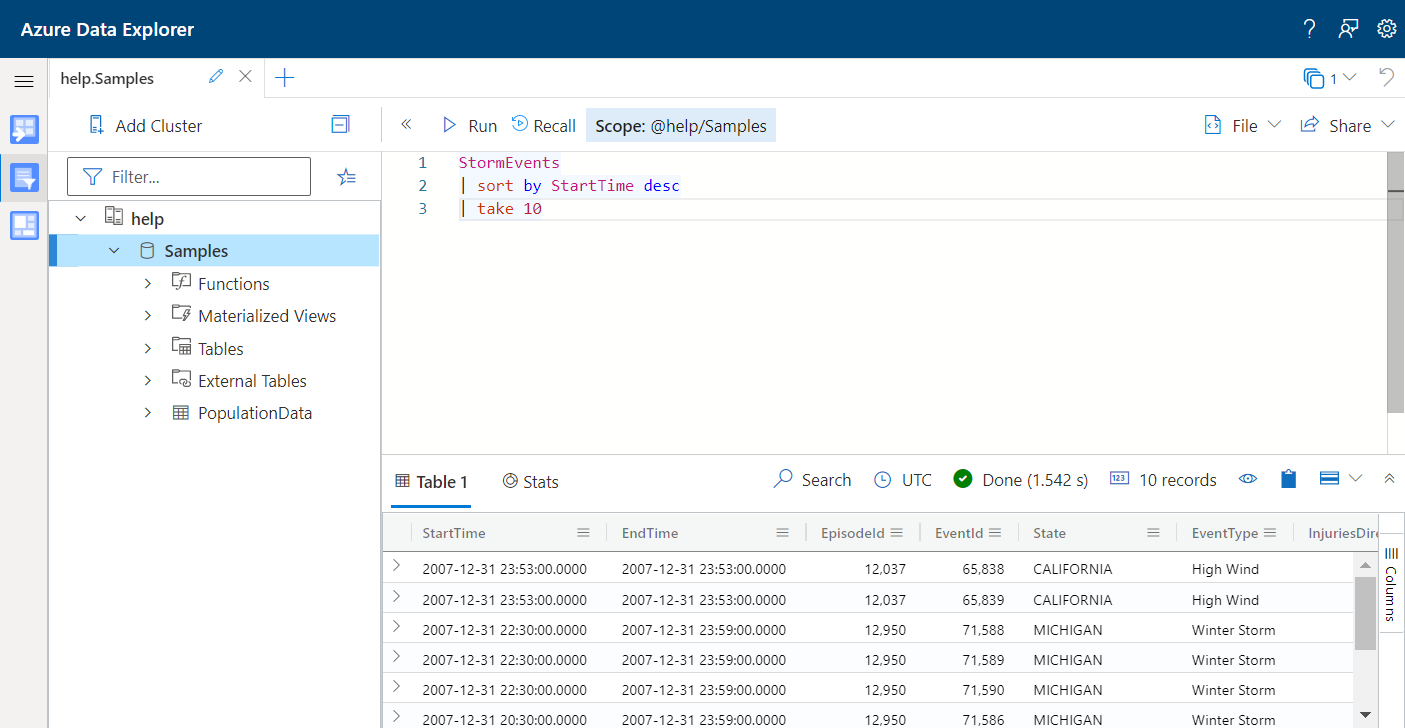The width and height of the screenshot is (1405, 728).
Task: Click Add Cluster
Action: [x=145, y=126]
